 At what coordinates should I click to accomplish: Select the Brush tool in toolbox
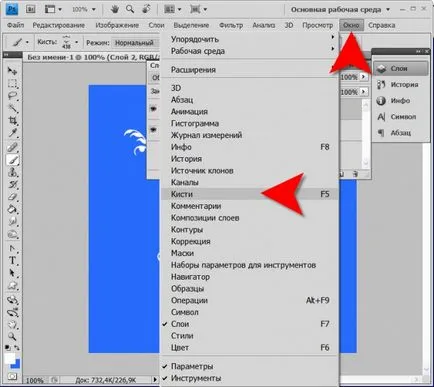point(12,160)
